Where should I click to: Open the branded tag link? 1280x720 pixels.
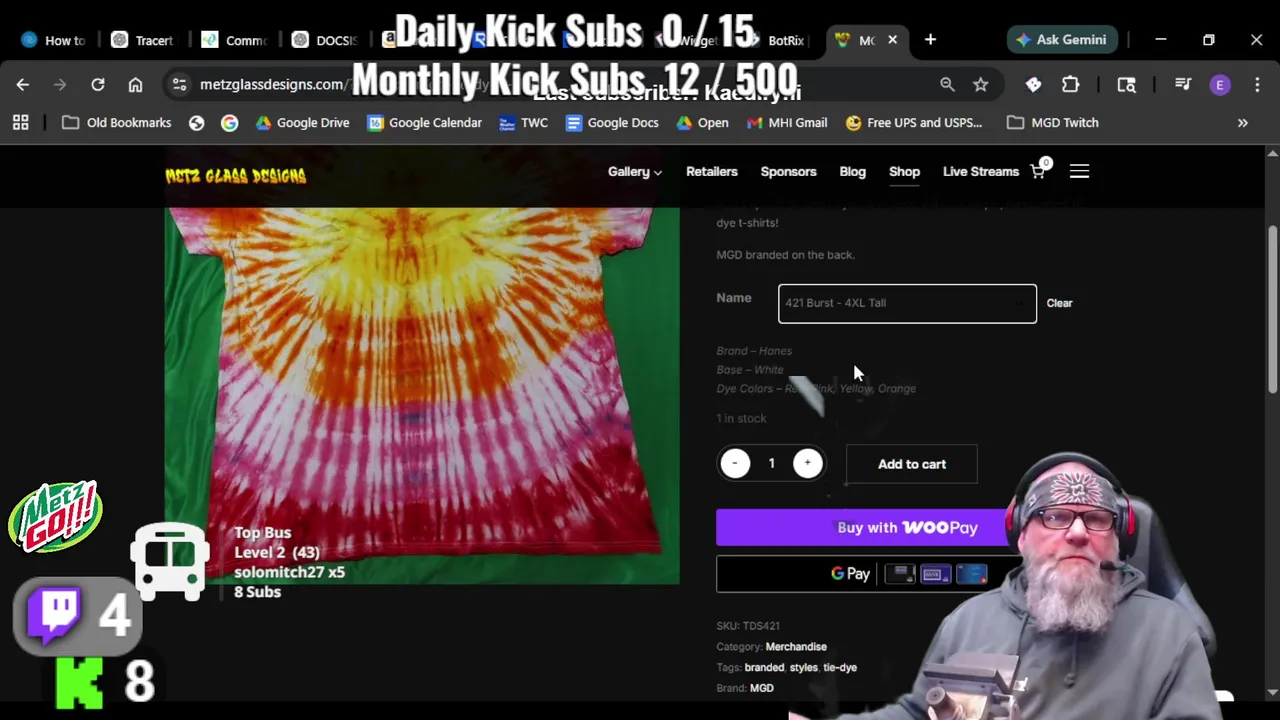point(764,668)
